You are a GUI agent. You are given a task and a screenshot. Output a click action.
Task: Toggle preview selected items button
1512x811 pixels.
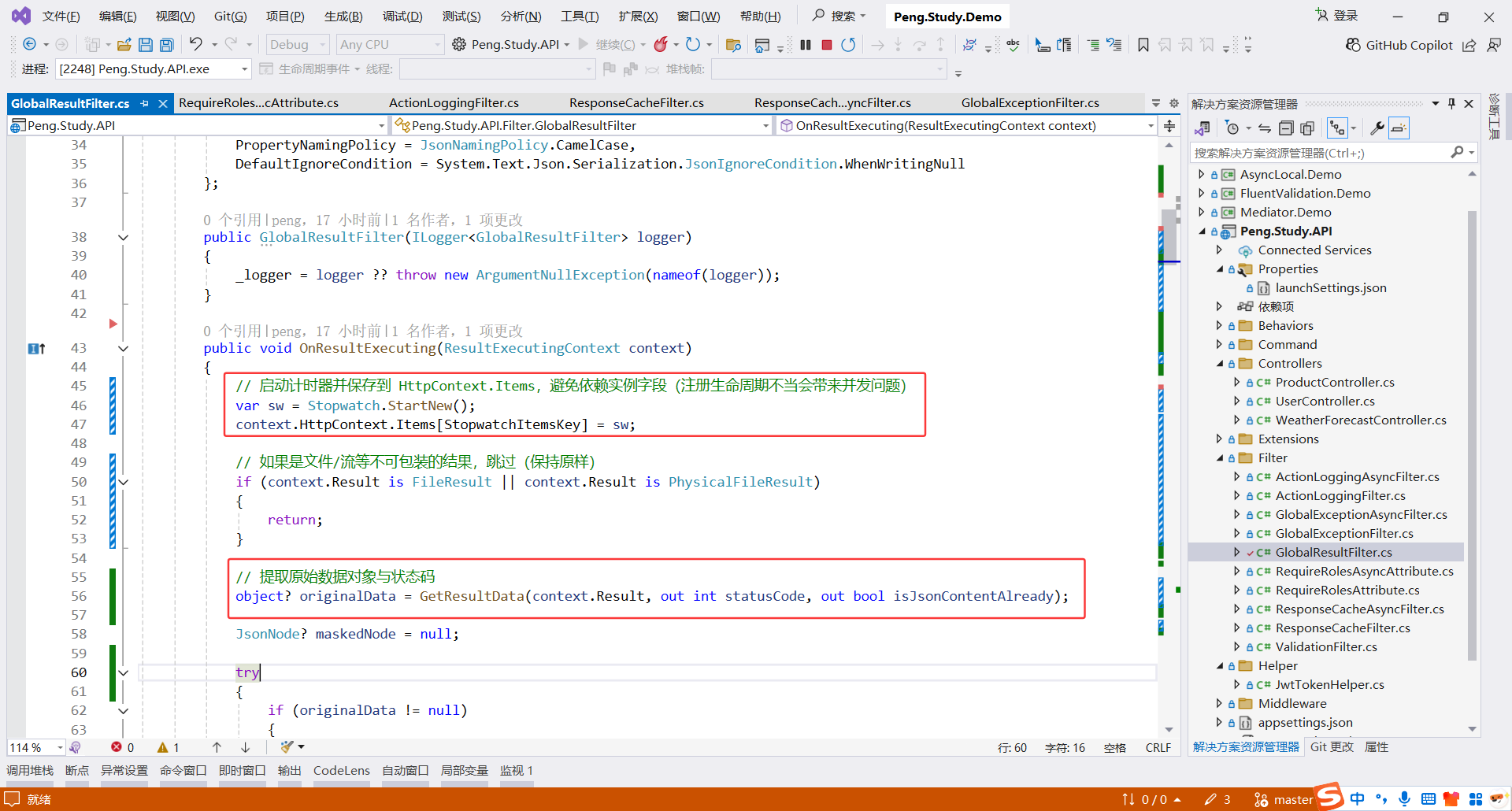tap(1399, 128)
